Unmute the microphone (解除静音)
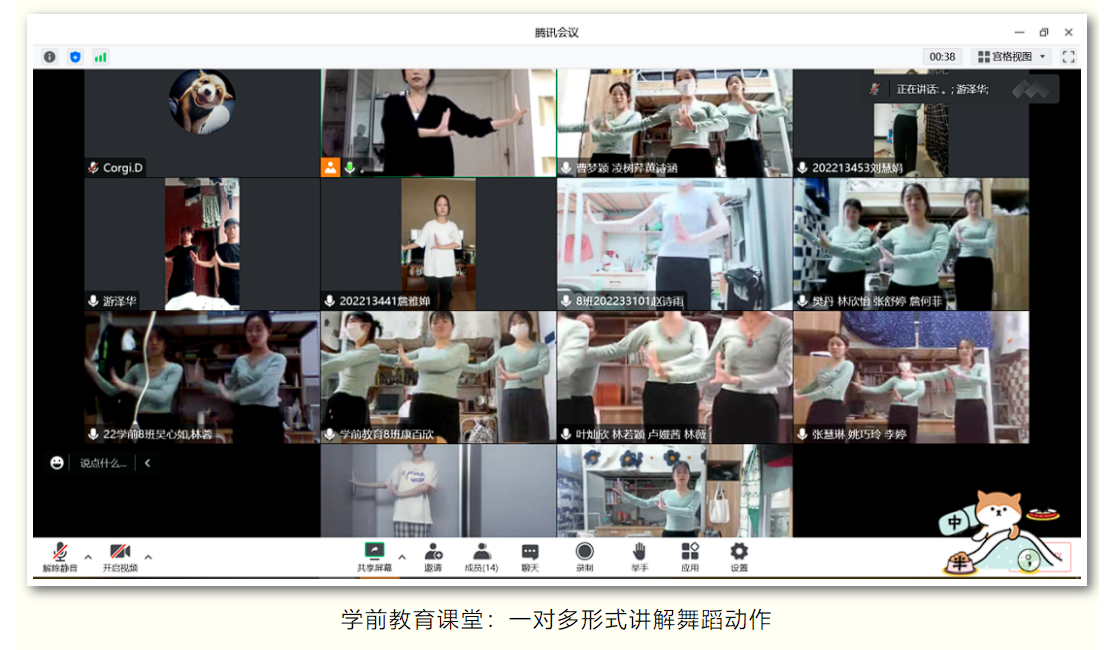This screenshot has width=1115, height=650. (59, 554)
